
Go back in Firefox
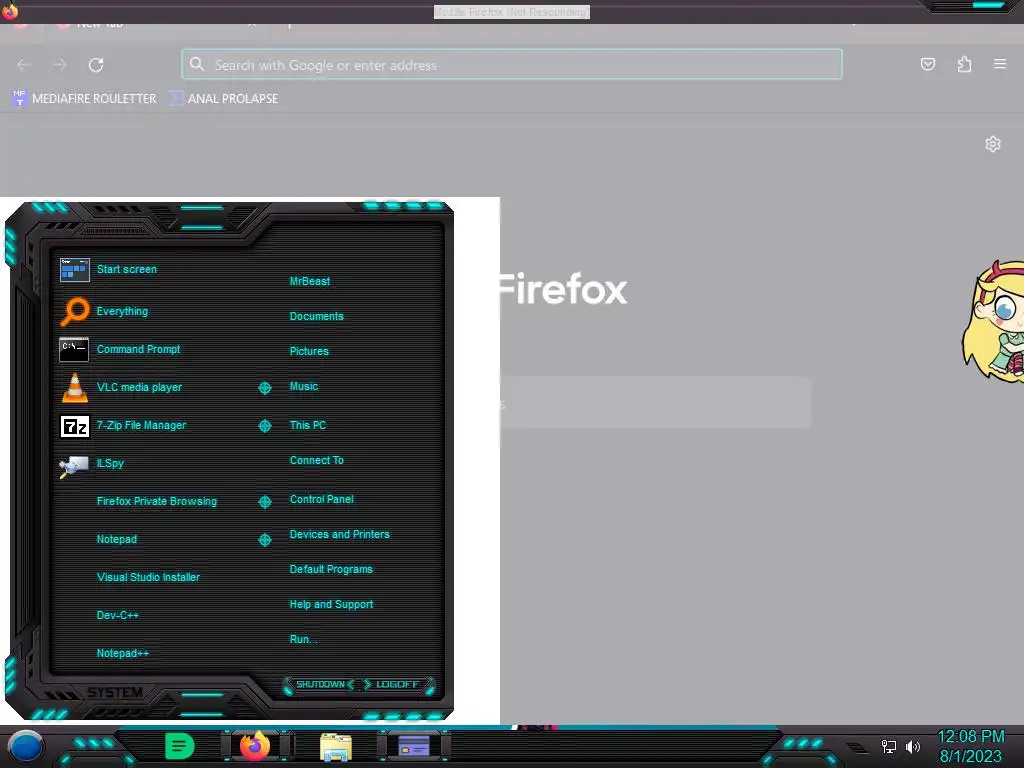24,65
